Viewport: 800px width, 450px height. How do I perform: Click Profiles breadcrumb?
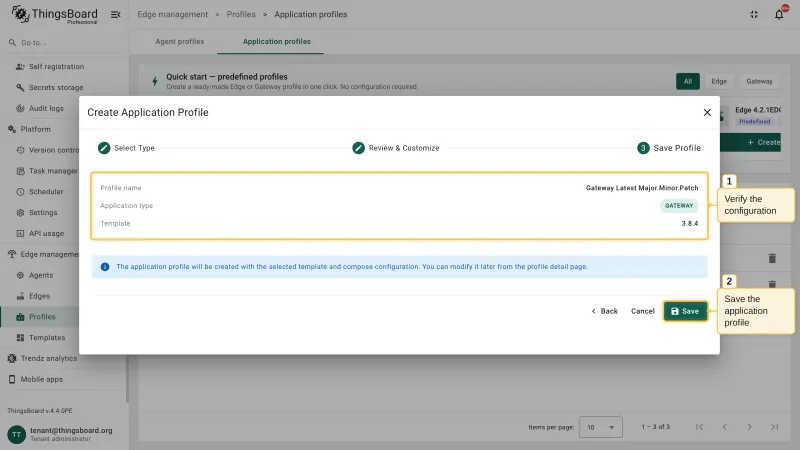241,14
